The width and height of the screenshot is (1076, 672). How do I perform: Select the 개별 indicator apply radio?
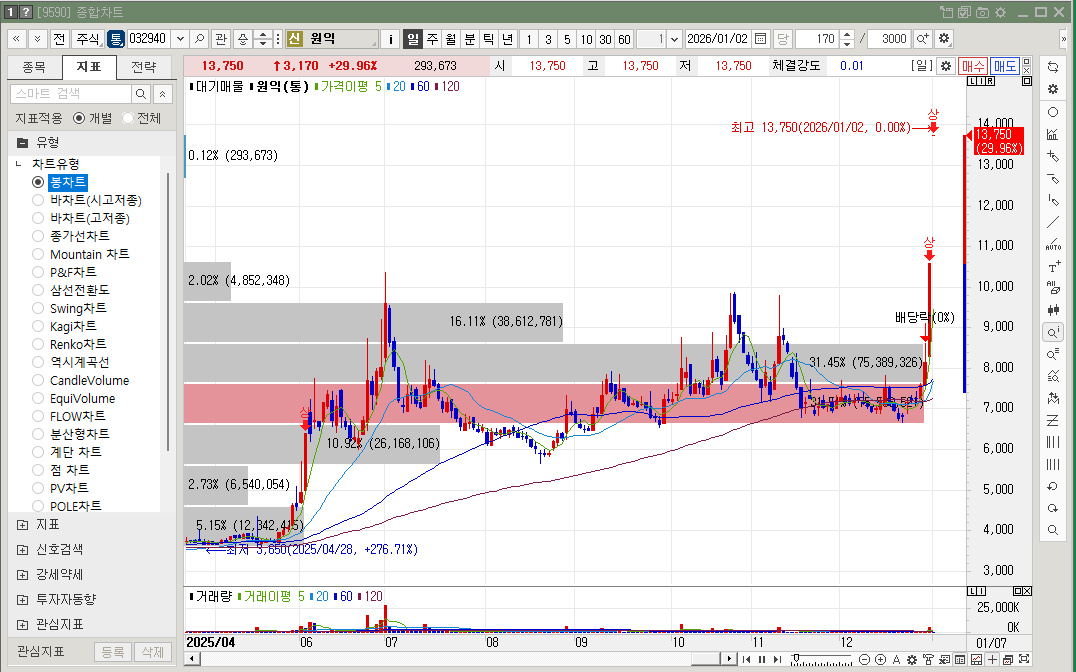pyautogui.click(x=79, y=118)
